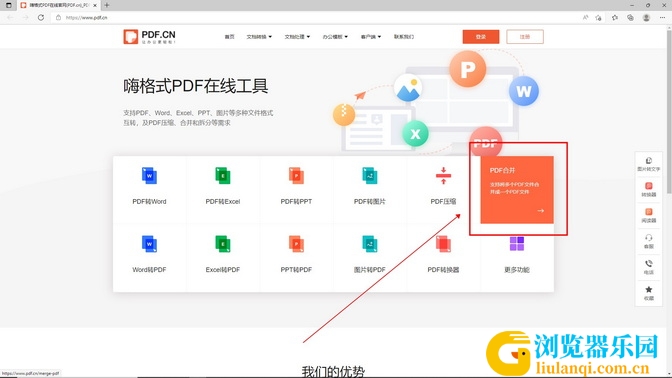Click the 我们的优势 heading
Viewport: 672px width, 378px height.
tap(333, 371)
